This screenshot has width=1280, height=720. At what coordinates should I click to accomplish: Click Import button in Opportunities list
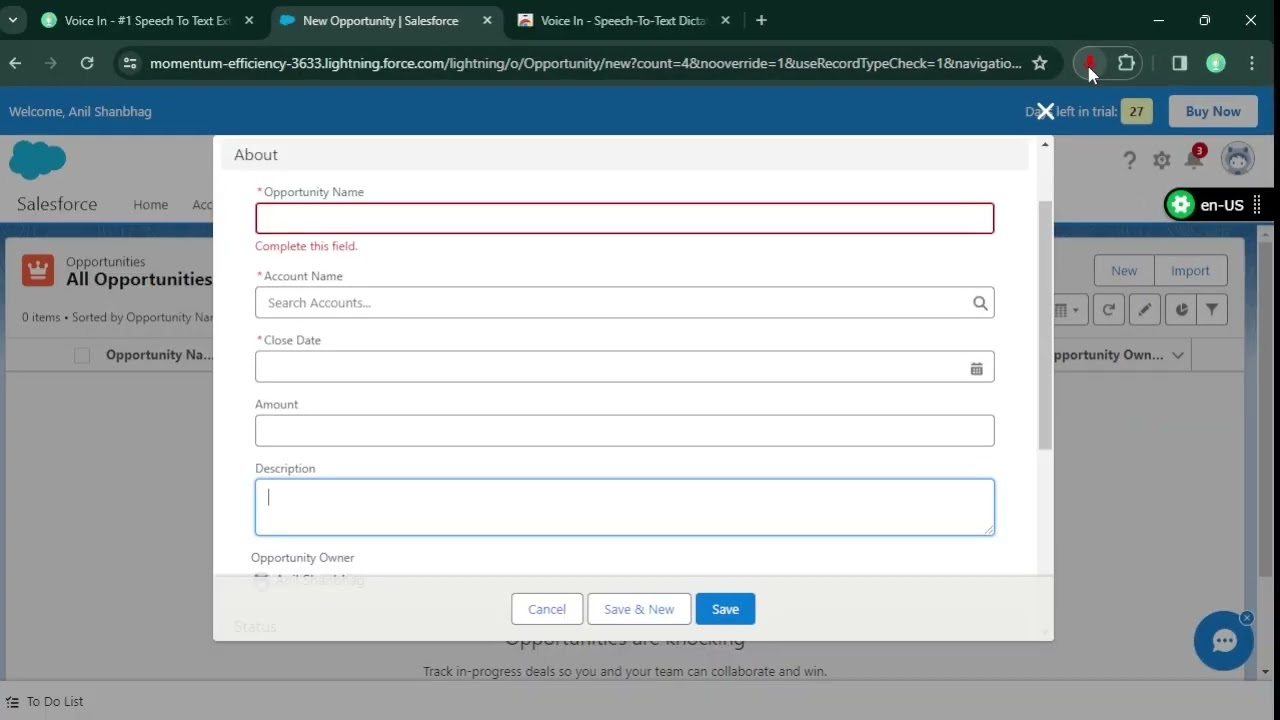coord(1190,270)
